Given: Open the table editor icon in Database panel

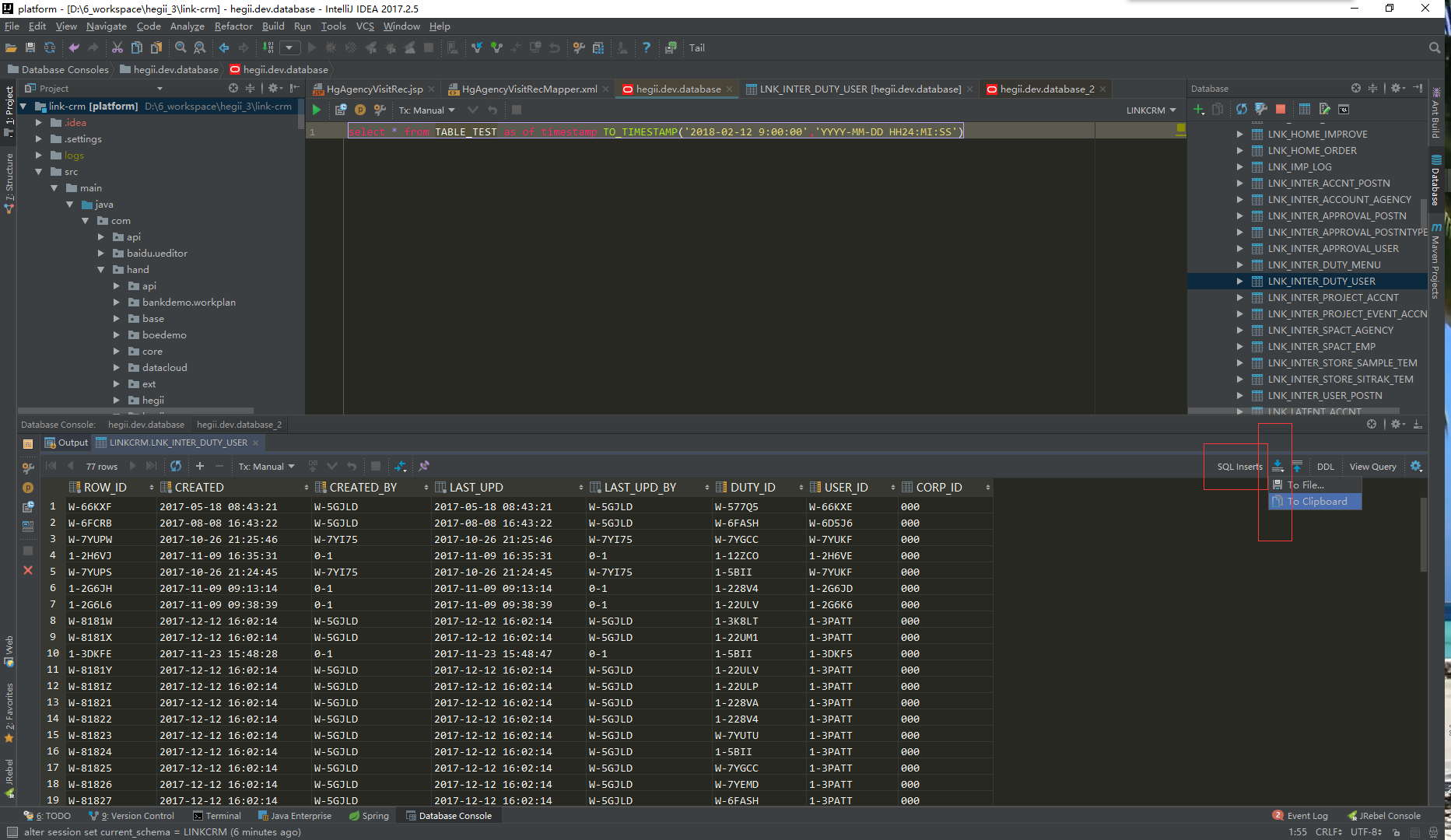Looking at the screenshot, I should pos(1305,110).
